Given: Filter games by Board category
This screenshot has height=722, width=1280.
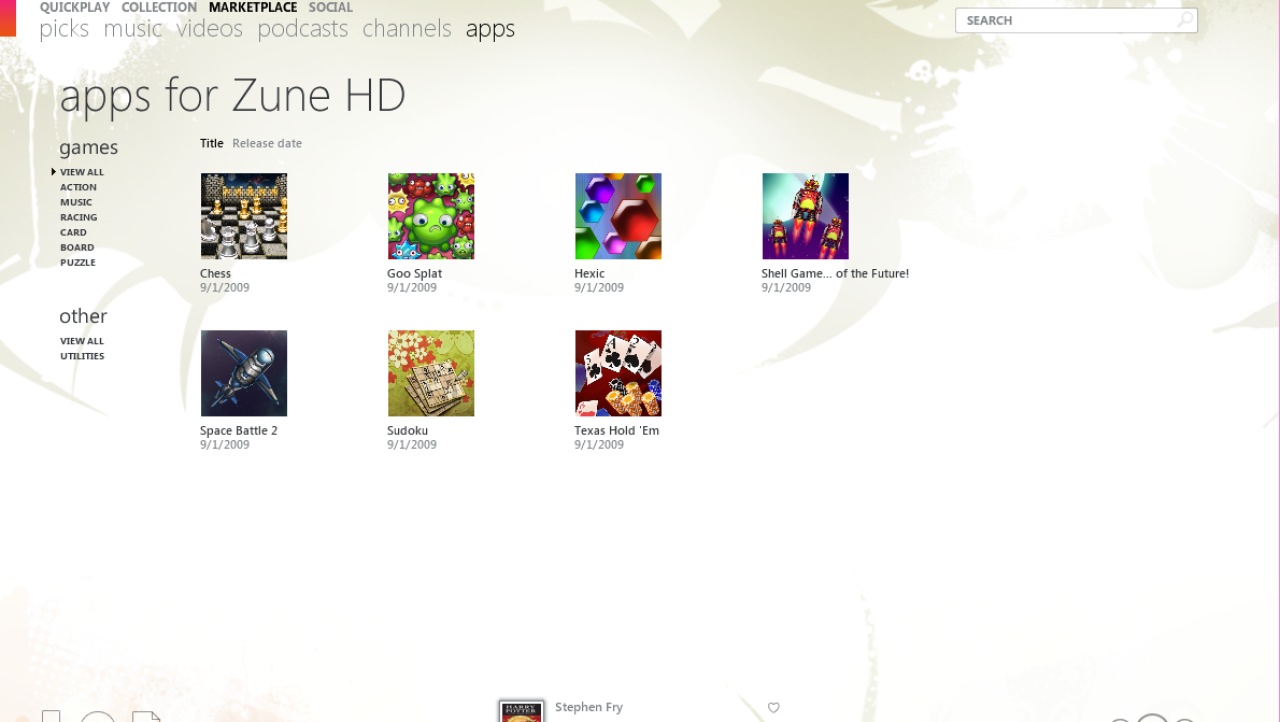Looking at the screenshot, I should click(x=77, y=247).
